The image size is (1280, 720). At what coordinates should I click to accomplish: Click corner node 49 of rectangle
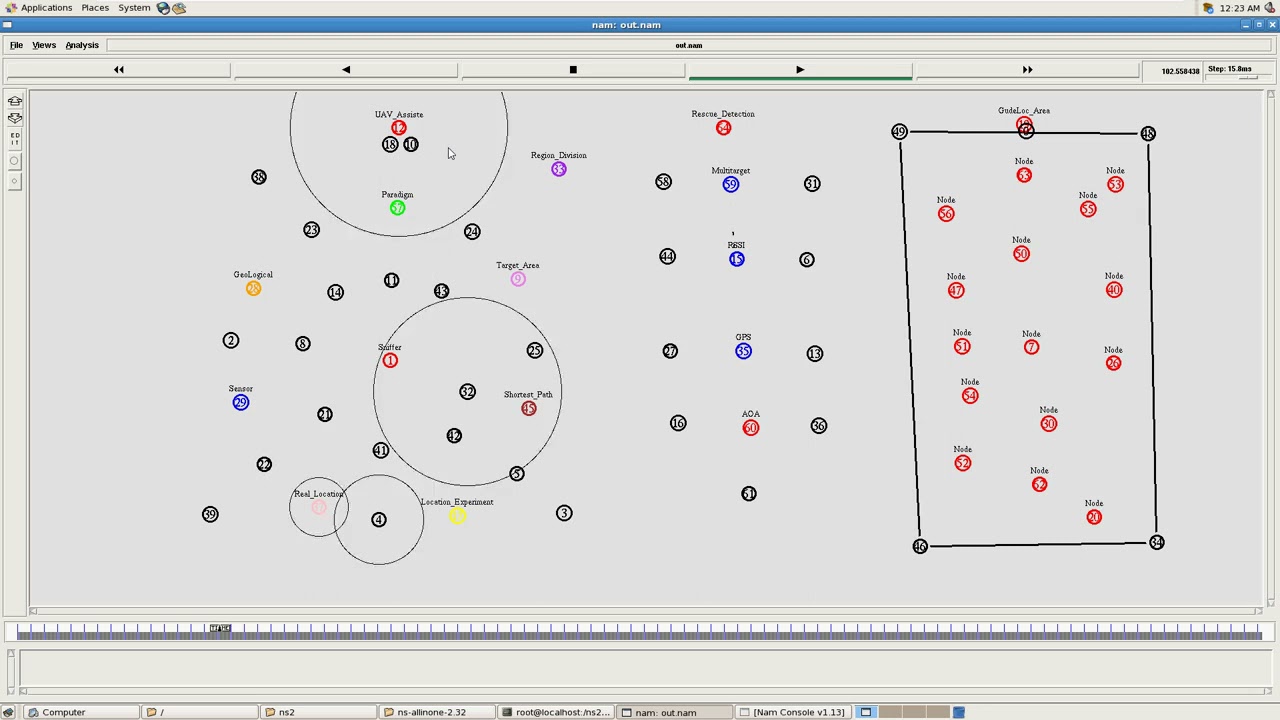click(x=899, y=132)
